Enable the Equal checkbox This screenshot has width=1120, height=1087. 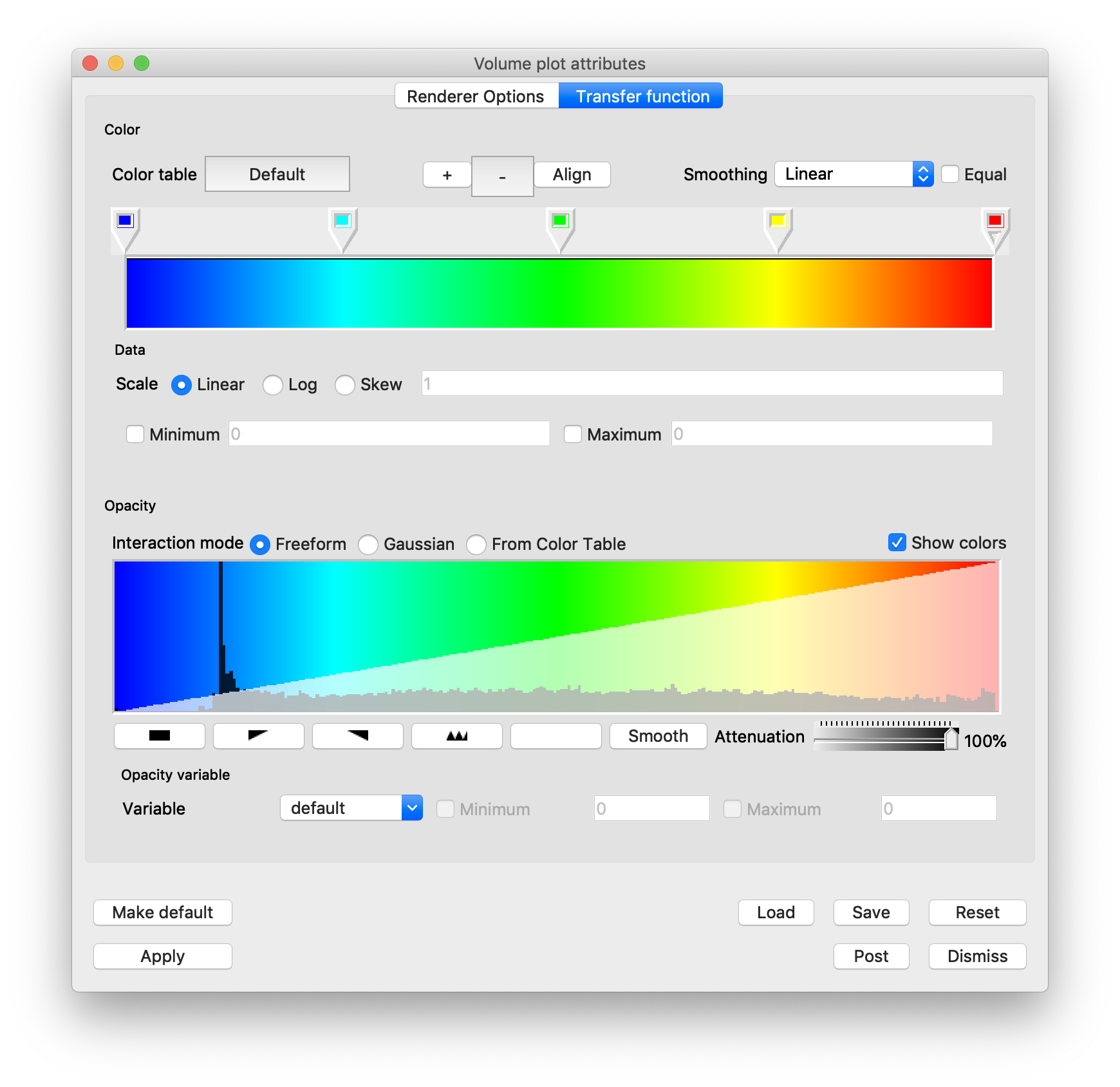[950, 174]
